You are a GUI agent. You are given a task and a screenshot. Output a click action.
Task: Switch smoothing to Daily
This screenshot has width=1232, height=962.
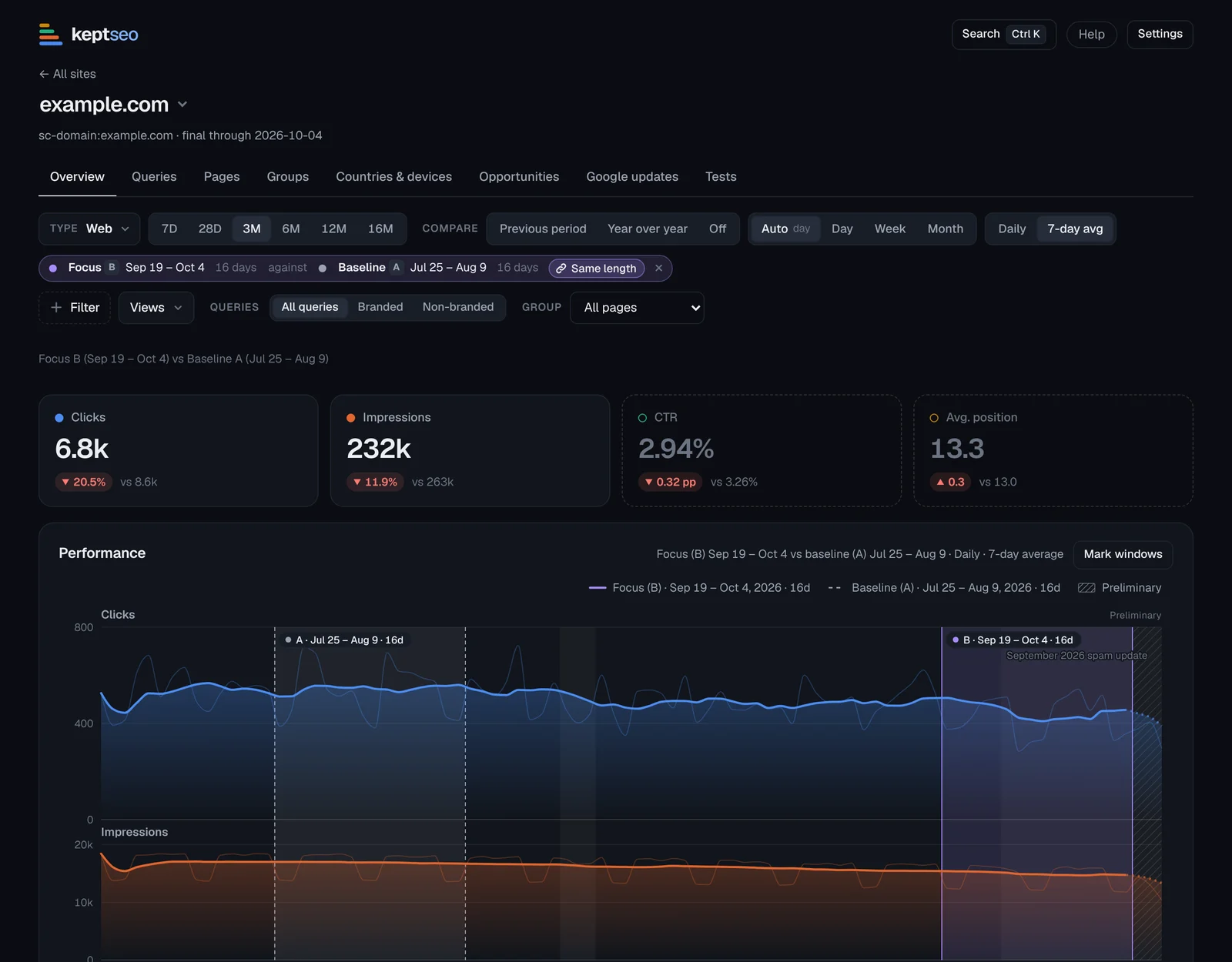(1012, 229)
